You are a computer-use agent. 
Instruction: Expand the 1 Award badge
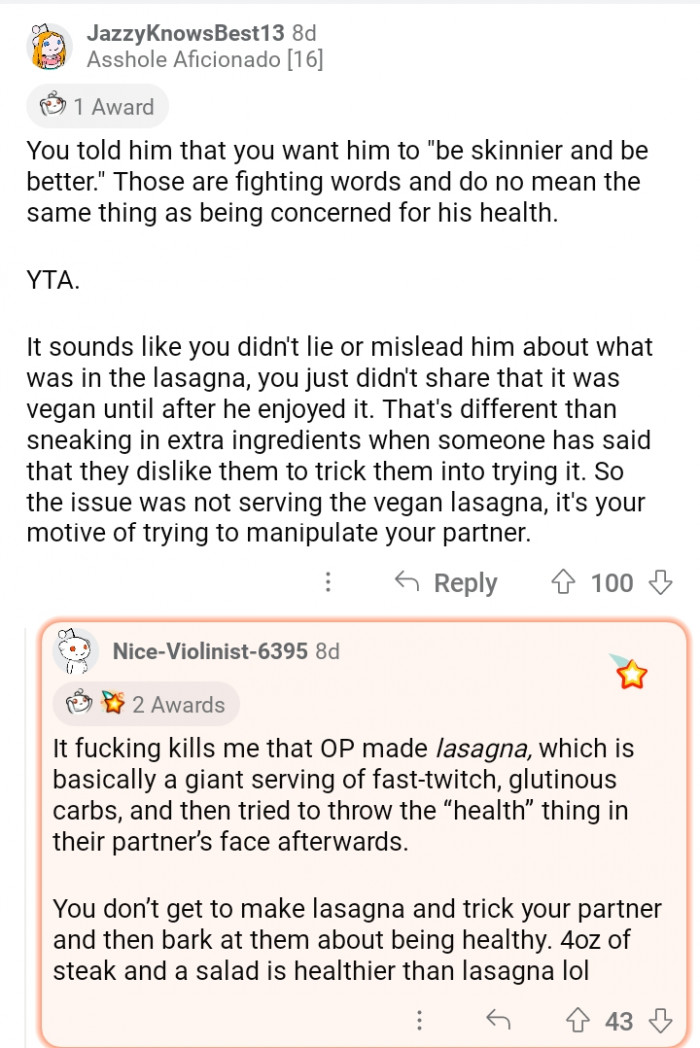click(x=97, y=107)
